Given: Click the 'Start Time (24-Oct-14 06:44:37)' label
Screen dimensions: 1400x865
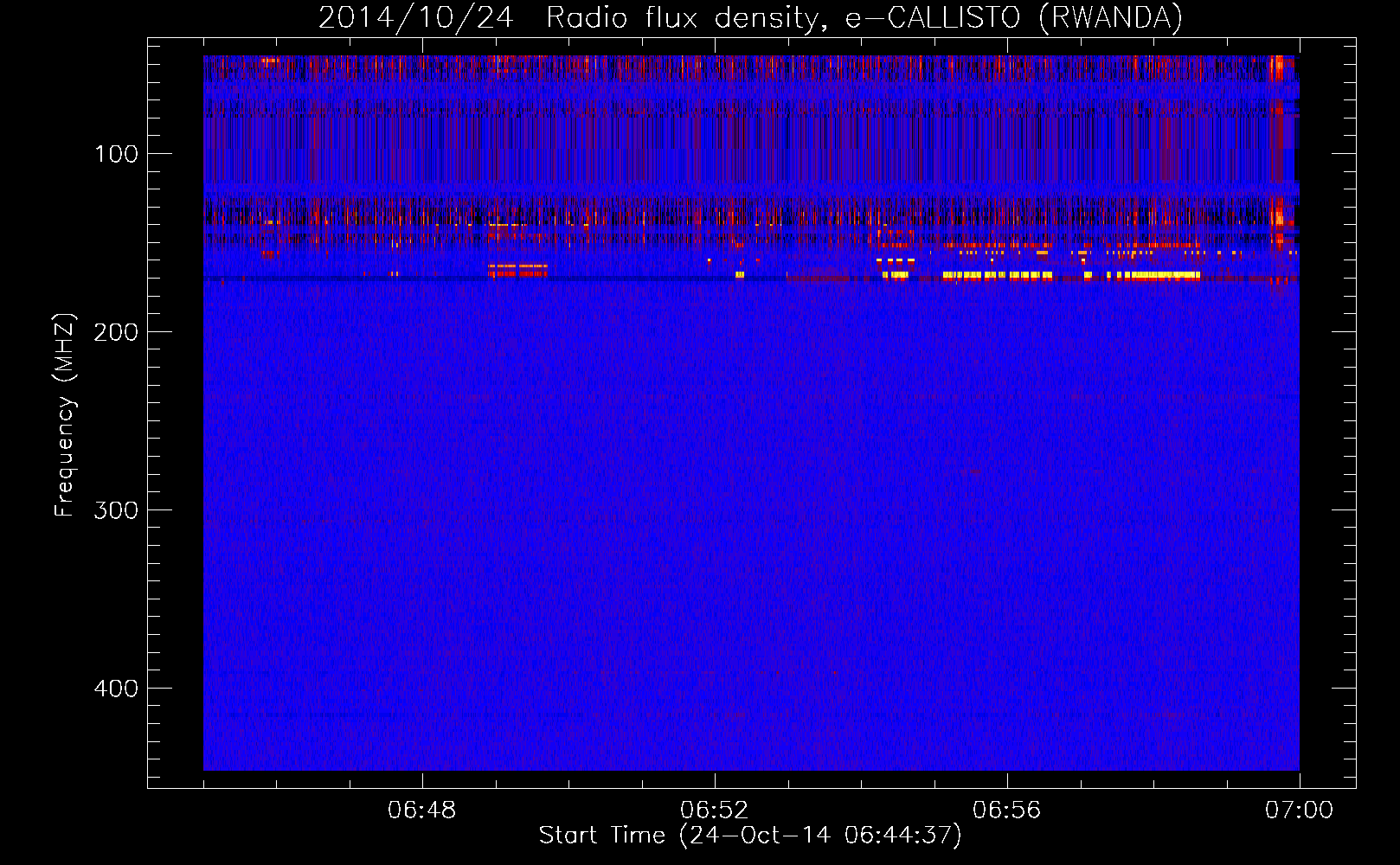Looking at the screenshot, I should 750,836.
